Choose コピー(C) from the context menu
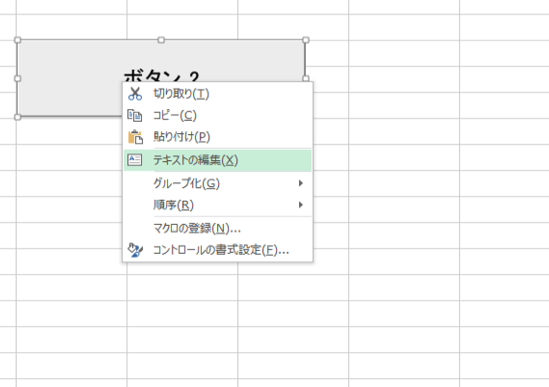 point(217,116)
